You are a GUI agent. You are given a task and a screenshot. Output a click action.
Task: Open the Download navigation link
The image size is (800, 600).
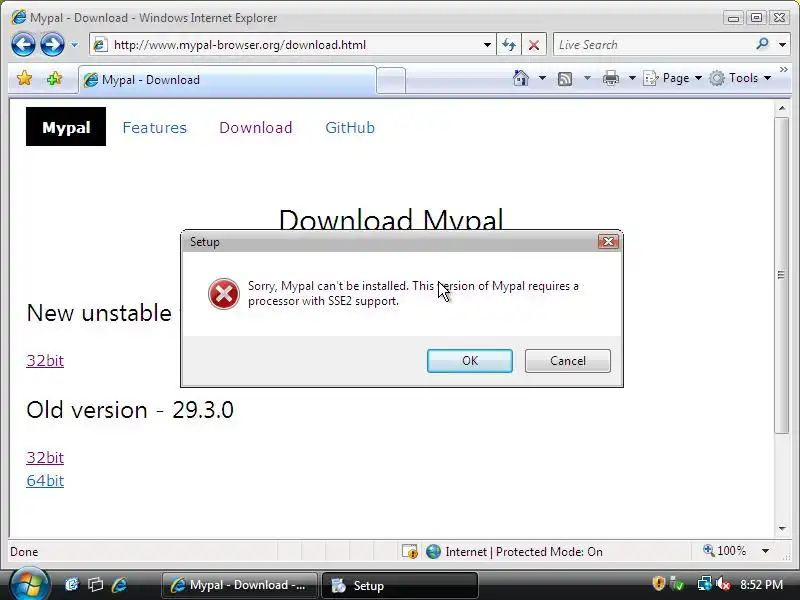pyautogui.click(x=256, y=128)
